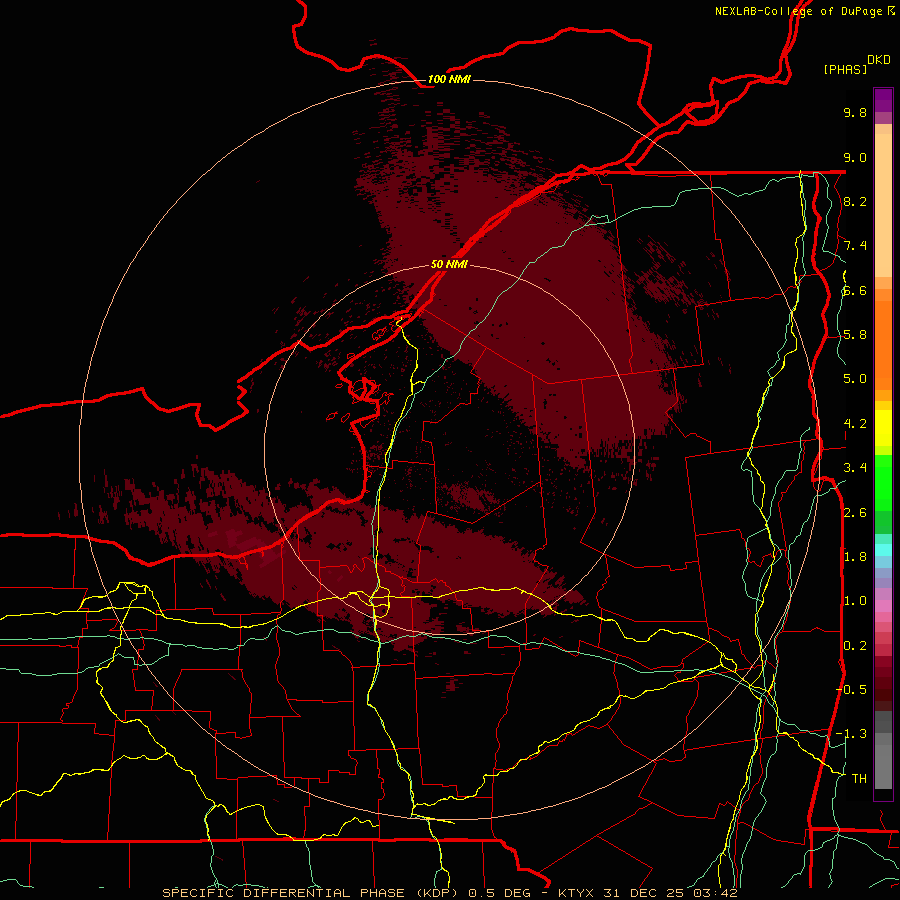
Task: Click the 8.2 value on the legend scale
Action: 855,201
